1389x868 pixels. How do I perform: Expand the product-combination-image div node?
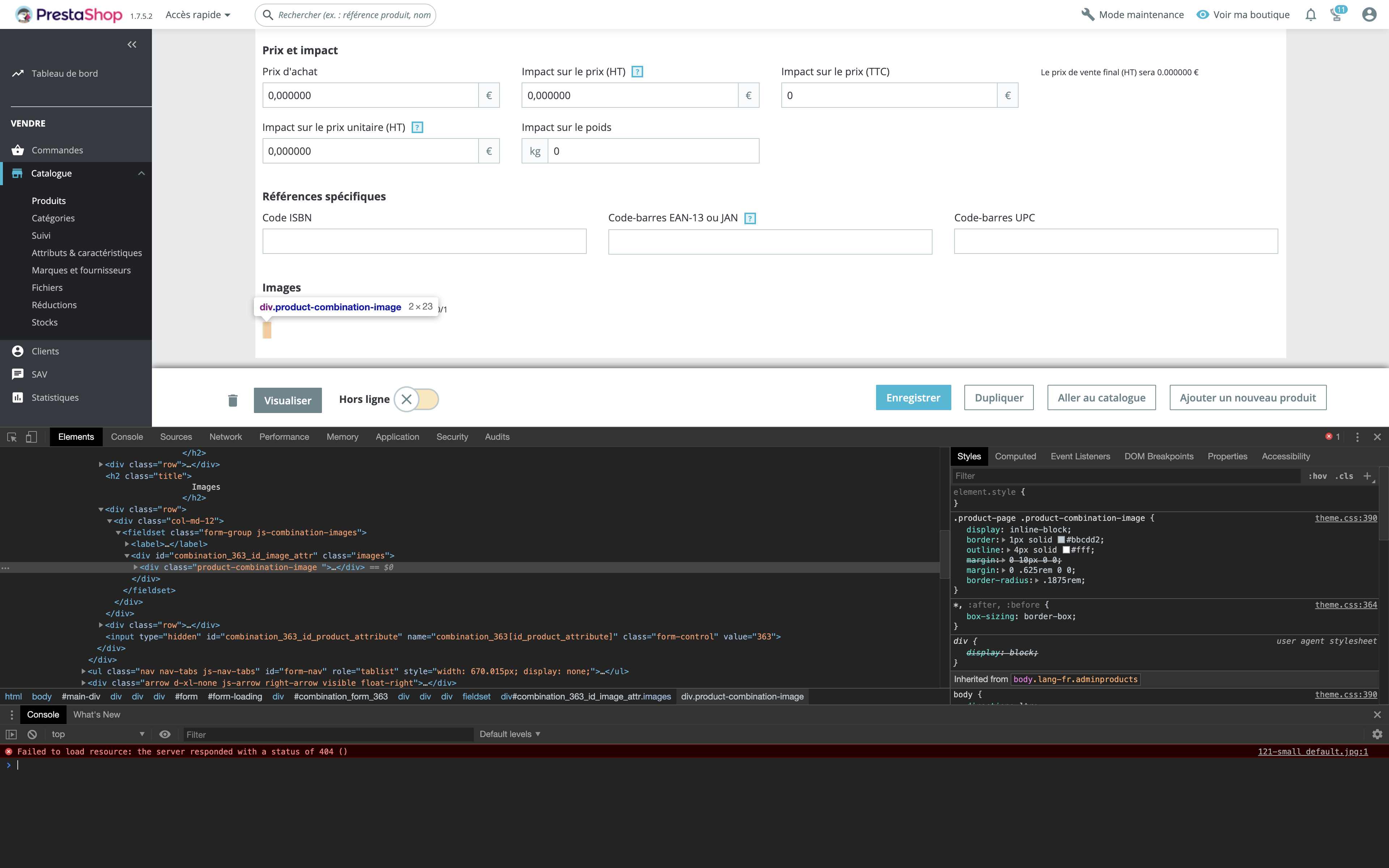click(x=135, y=567)
